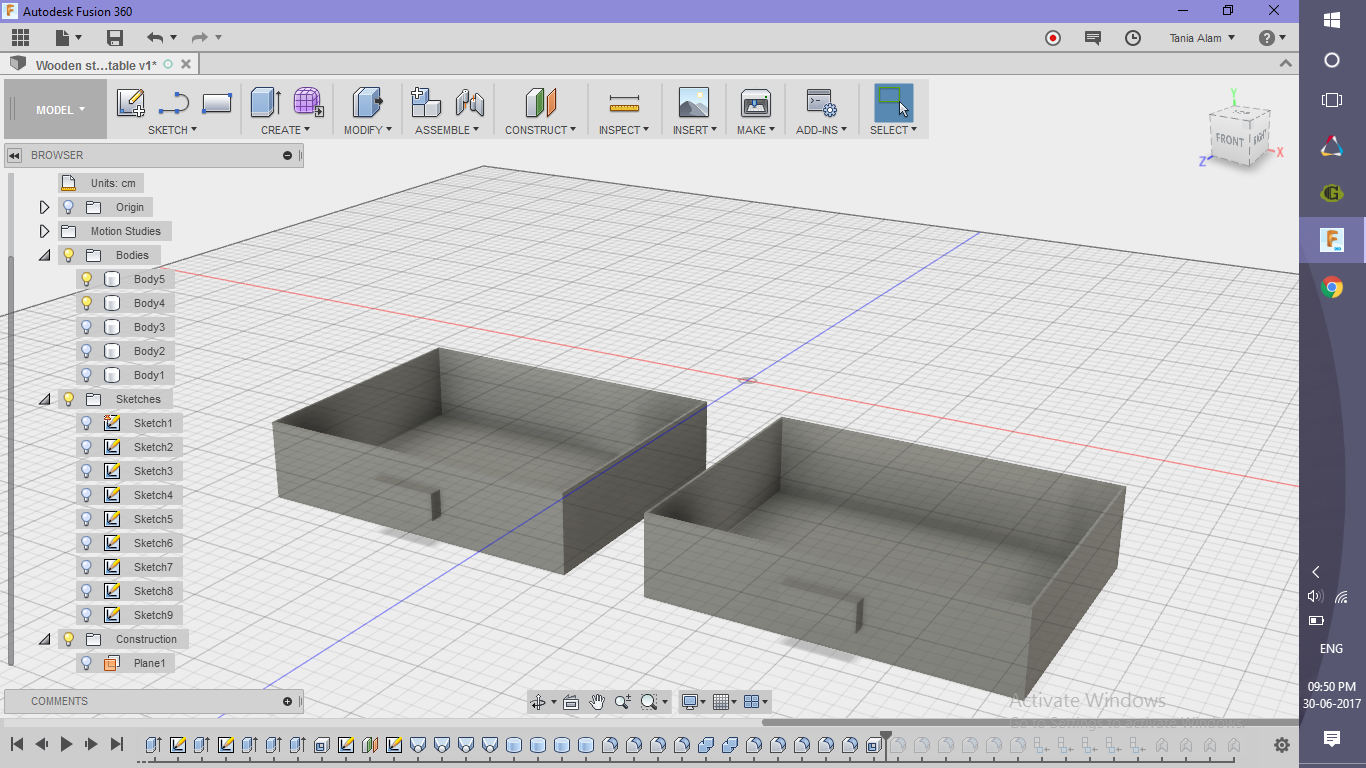Expand the Motion Studies folder arrow
1366x768 pixels.
click(44, 231)
